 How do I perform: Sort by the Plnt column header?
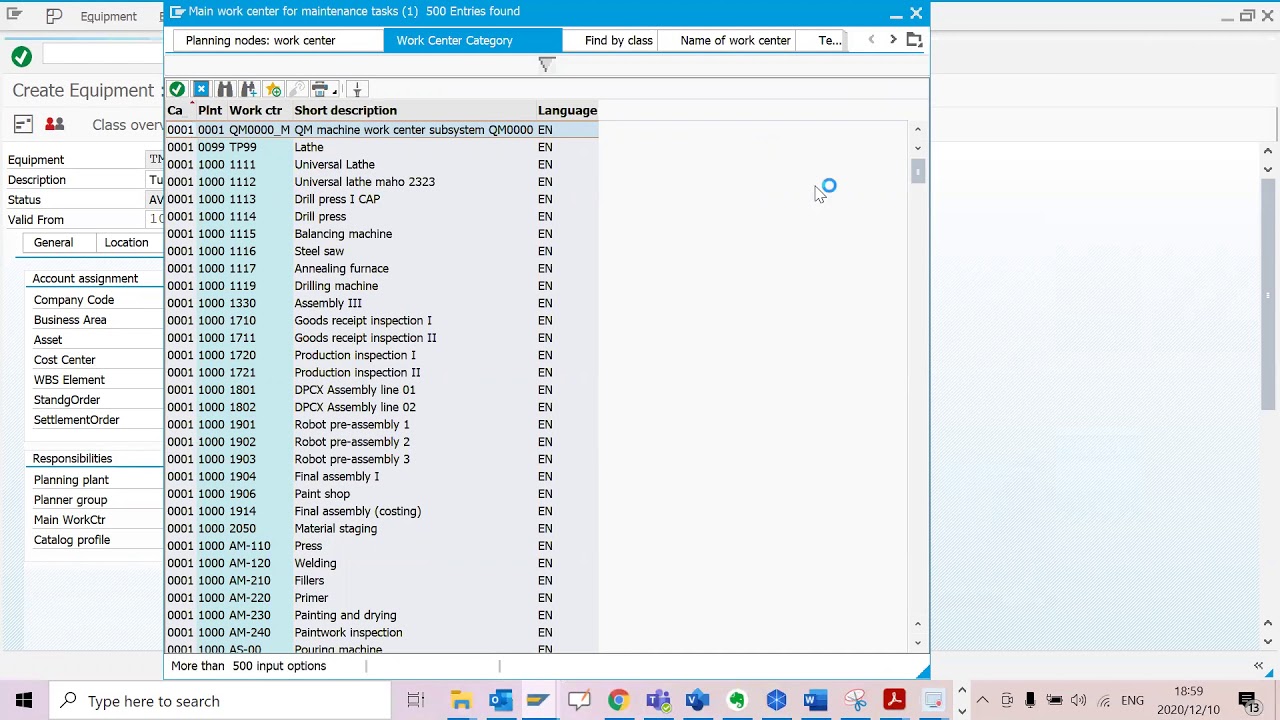(x=210, y=111)
